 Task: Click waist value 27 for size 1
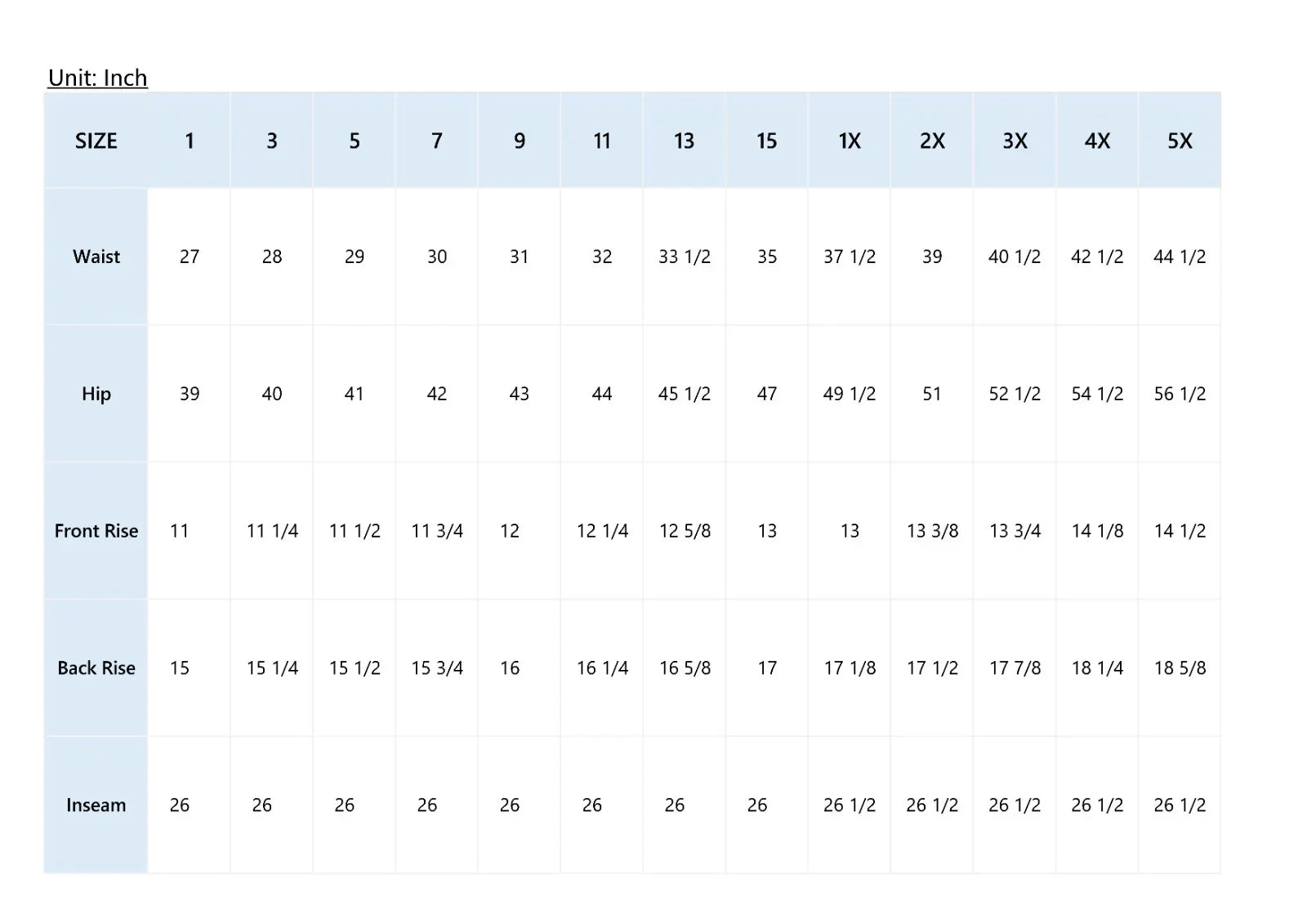[x=190, y=257]
